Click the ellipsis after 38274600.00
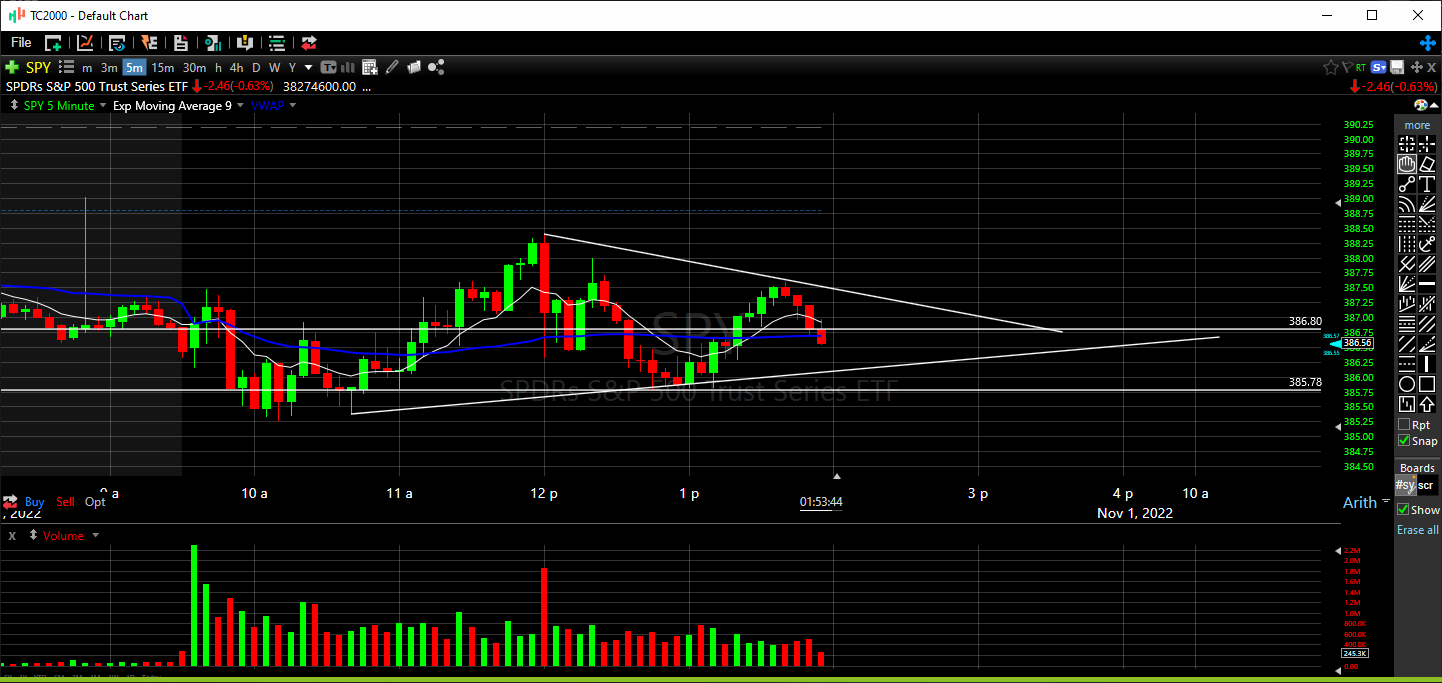 click(x=367, y=87)
